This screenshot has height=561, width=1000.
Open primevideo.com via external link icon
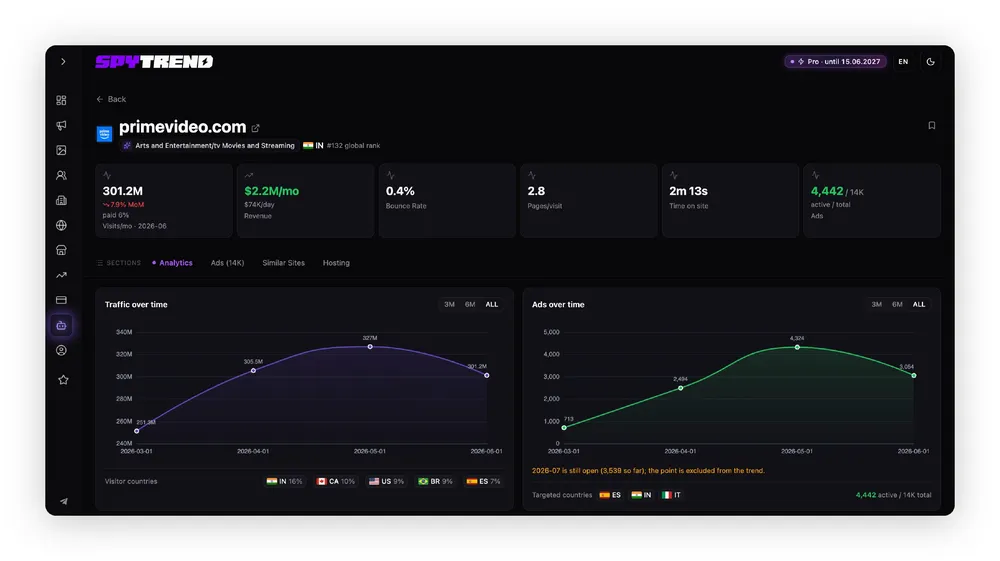(256, 128)
